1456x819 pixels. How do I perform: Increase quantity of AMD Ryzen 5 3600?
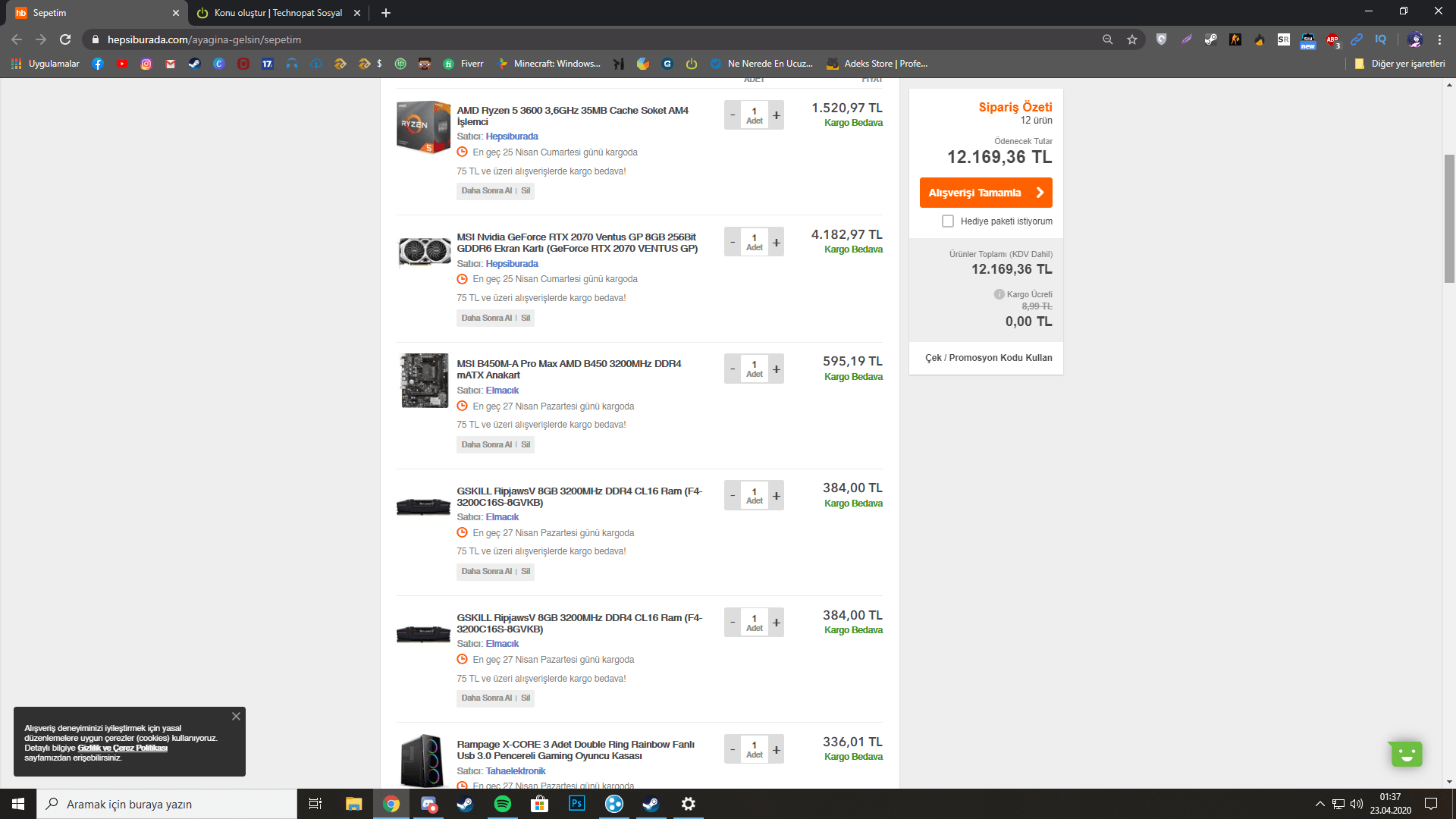pyautogui.click(x=776, y=115)
